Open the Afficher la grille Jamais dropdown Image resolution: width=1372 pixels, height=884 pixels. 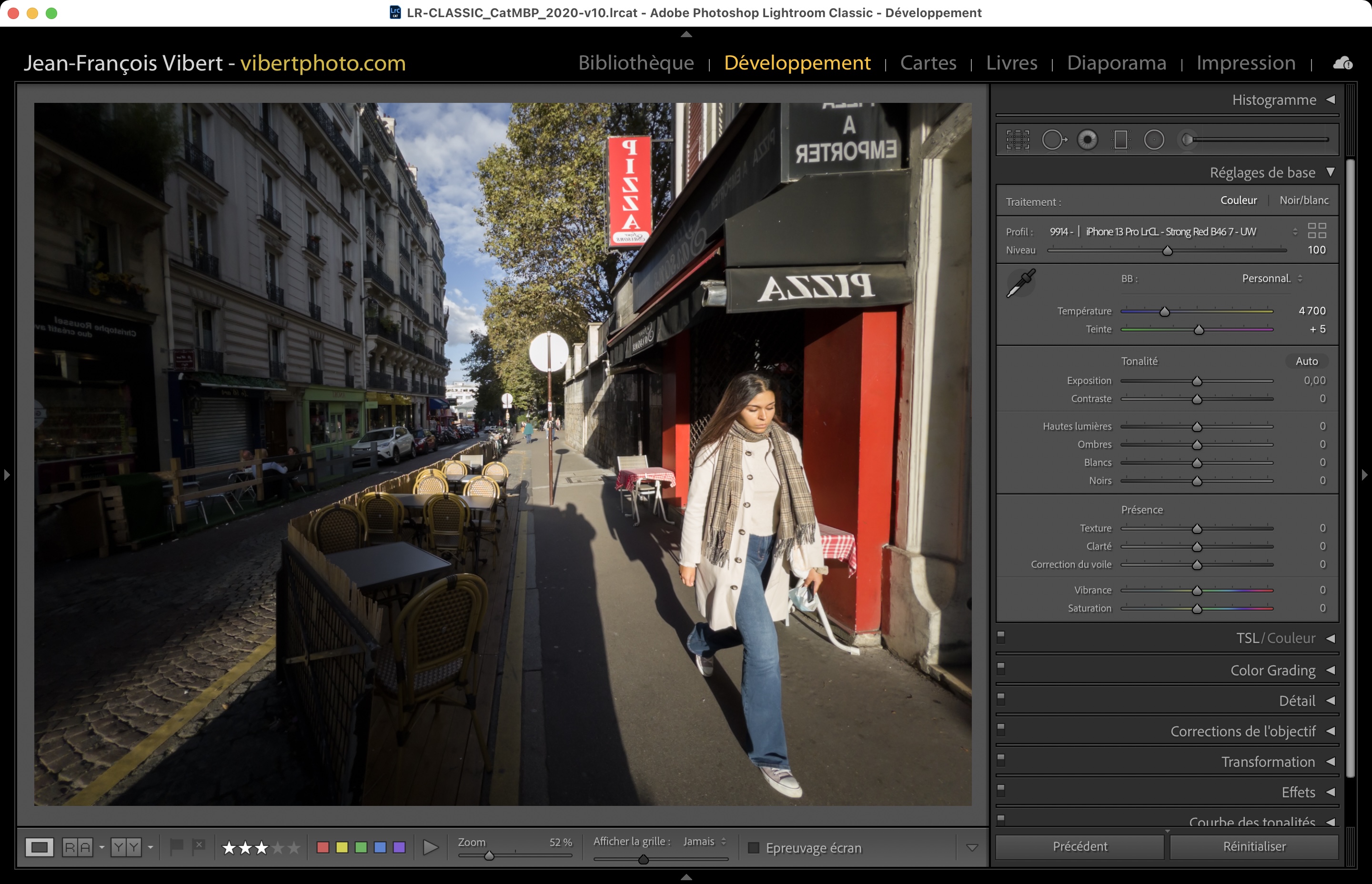point(705,842)
